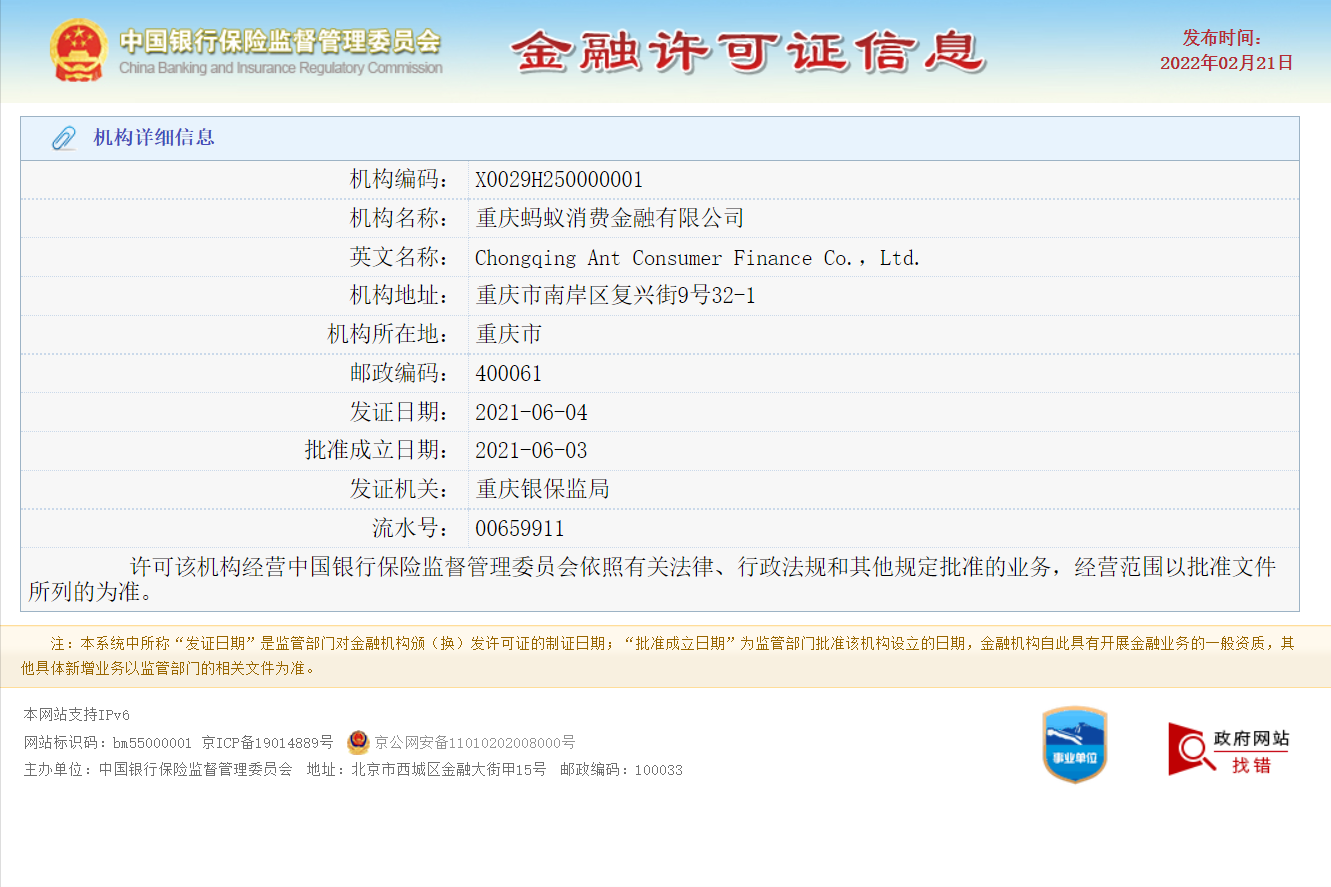Image resolution: width=1331 pixels, height=887 pixels.
Task: Select the name 重庆蚂蚁消费金融有限公司
Action: coord(610,218)
